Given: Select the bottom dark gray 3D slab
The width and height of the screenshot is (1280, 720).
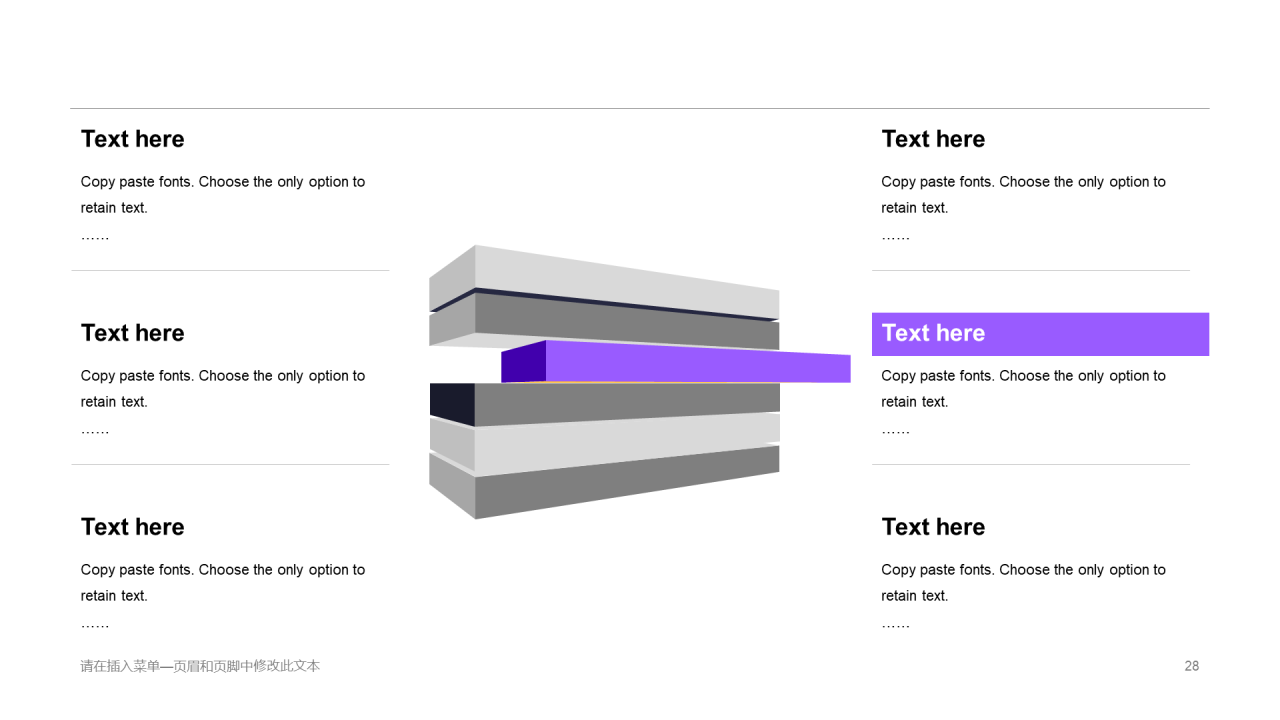Looking at the screenshot, I should (604, 483).
